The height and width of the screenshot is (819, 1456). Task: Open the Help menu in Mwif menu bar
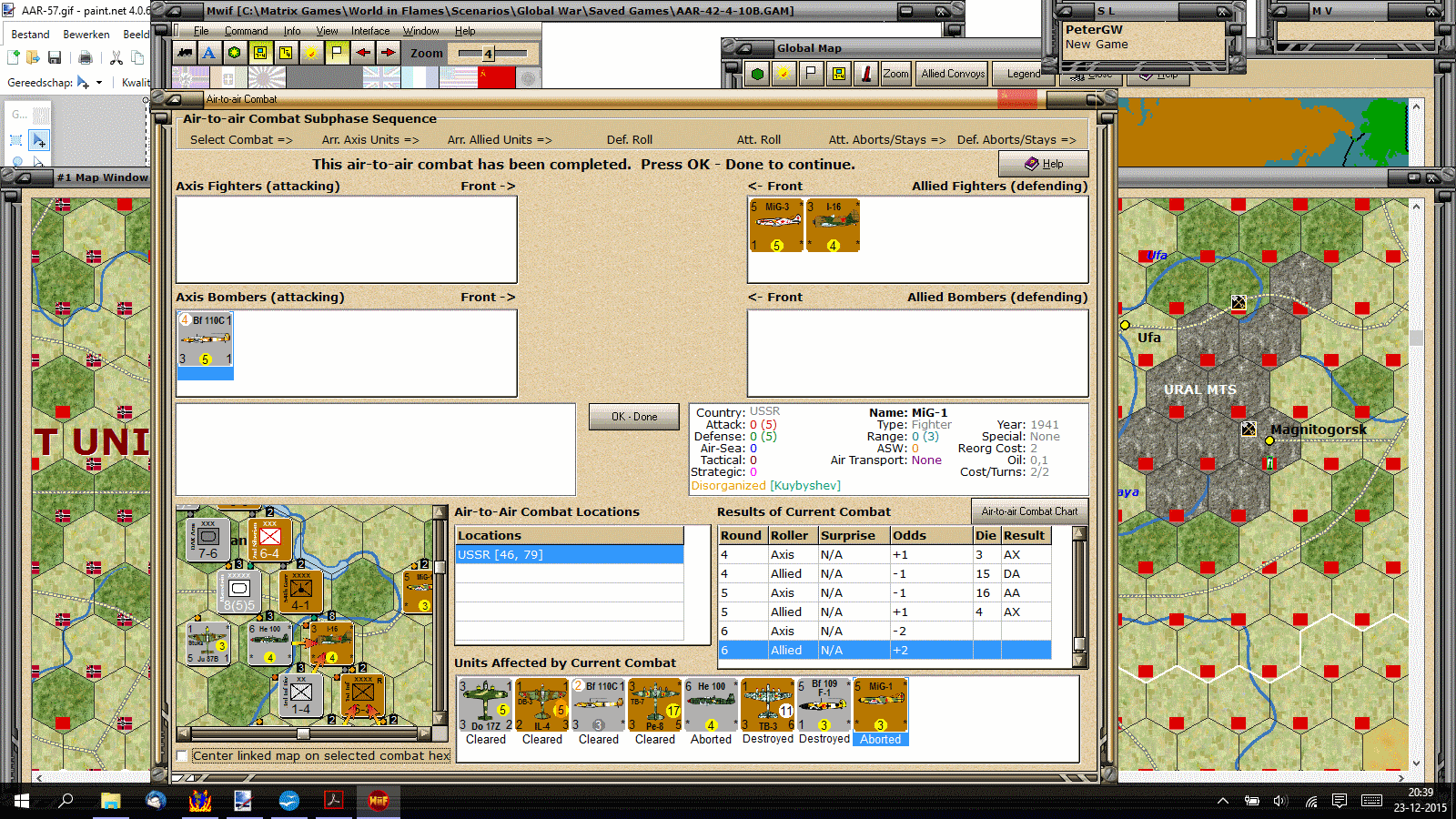tap(465, 31)
